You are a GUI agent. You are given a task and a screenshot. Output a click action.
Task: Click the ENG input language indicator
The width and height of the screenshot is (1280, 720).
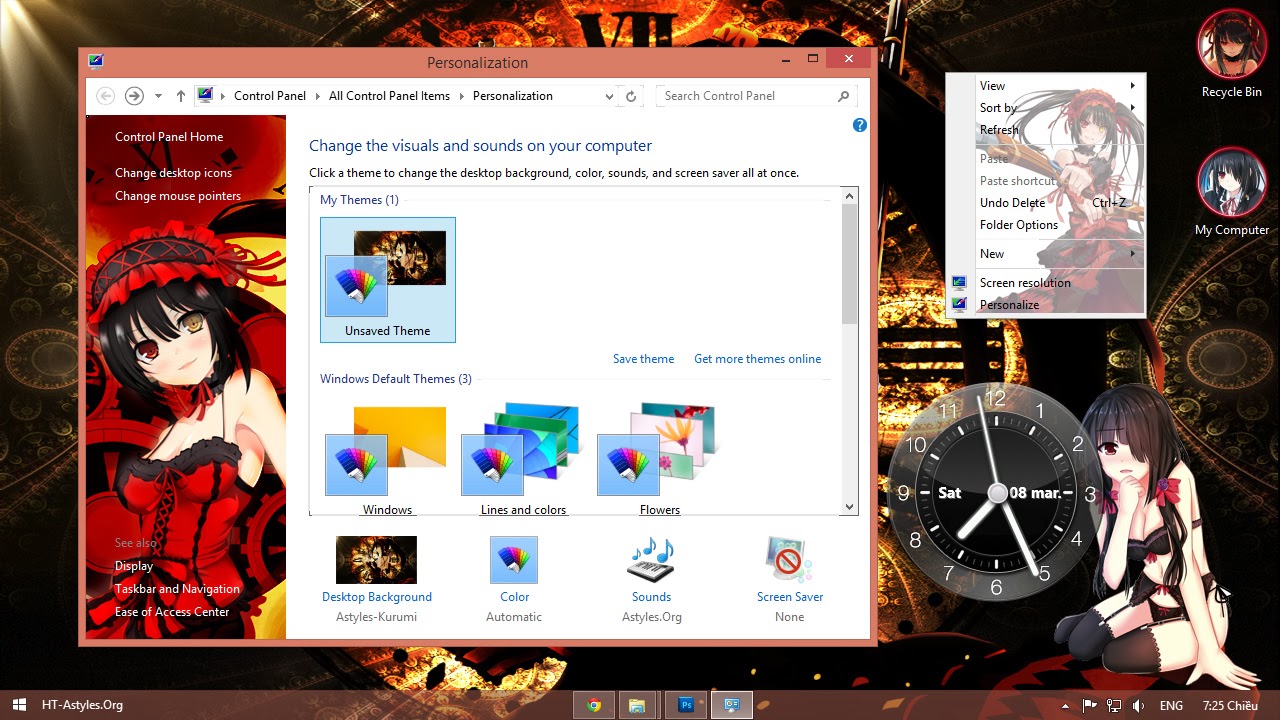1171,706
